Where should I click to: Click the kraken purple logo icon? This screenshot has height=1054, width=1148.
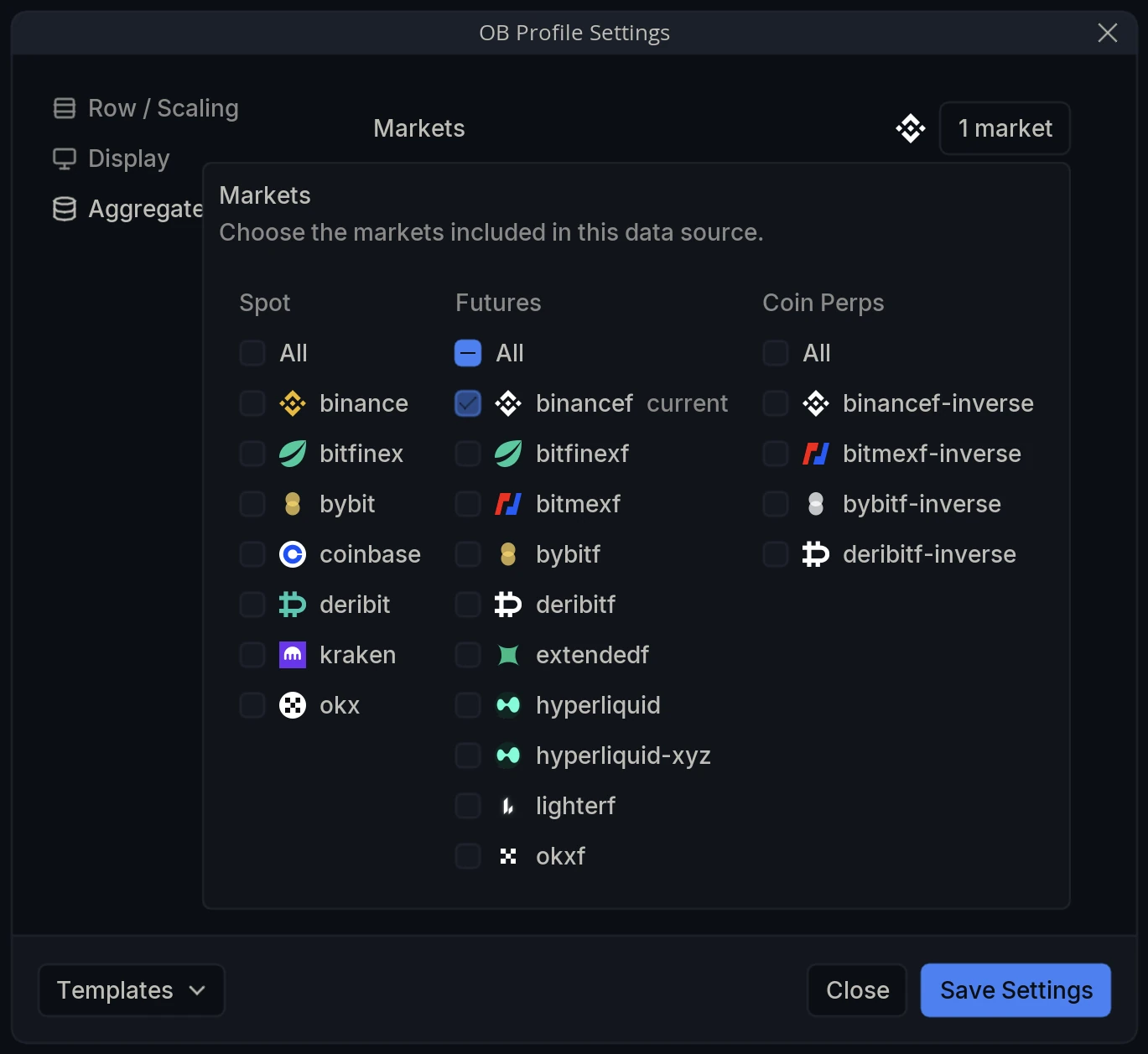[x=293, y=655]
